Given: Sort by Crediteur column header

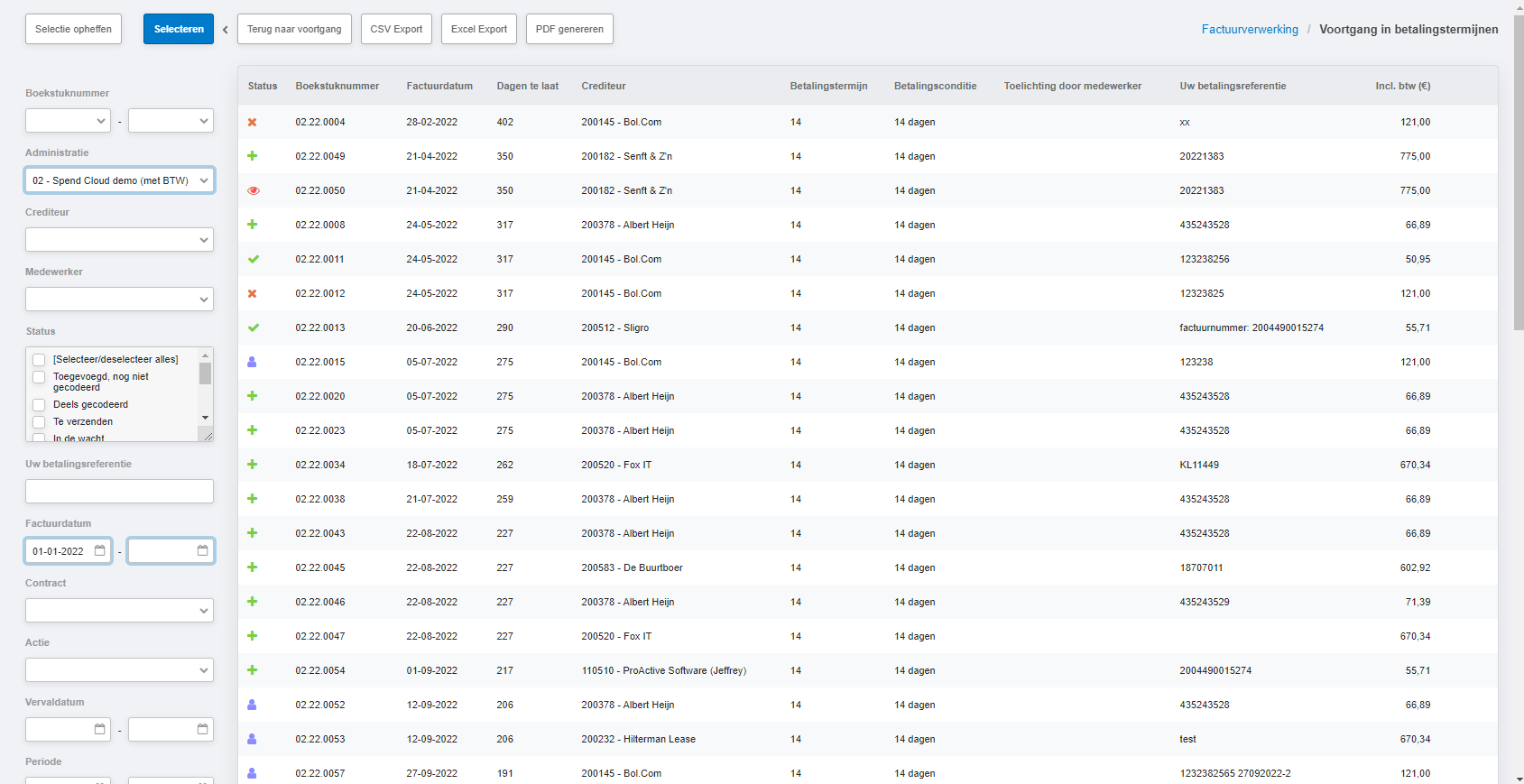Looking at the screenshot, I should [604, 86].
